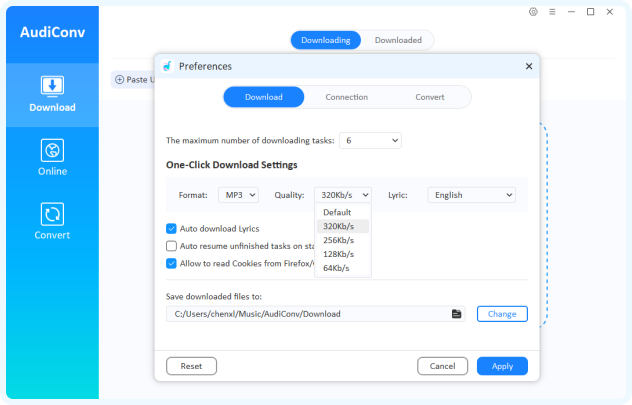This screenshot has height=405, width=632.
Task: Enable Auto resume unfinished tasks checkbox
Action: tap(171, 246)
